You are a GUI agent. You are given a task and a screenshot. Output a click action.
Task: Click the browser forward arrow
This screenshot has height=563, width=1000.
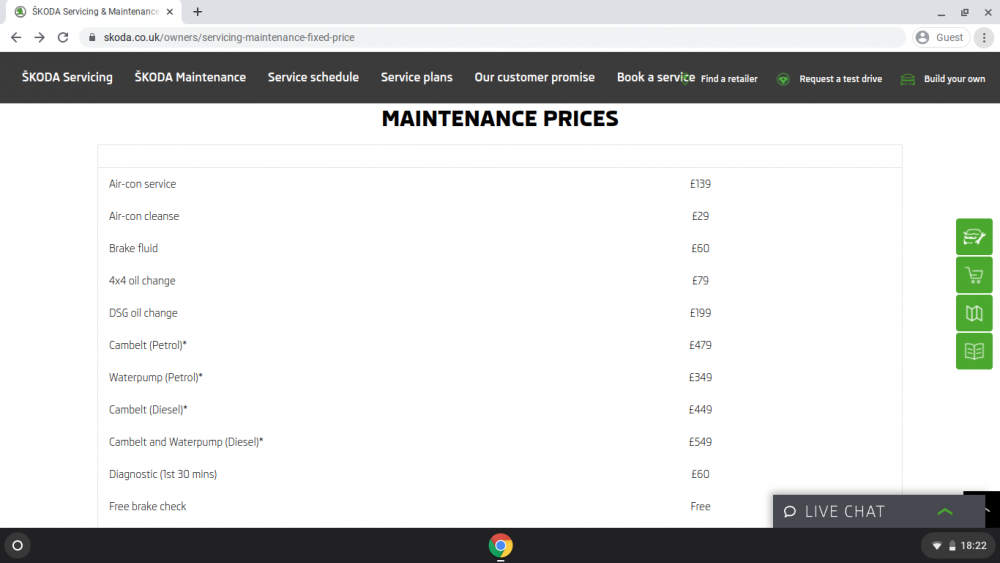click(40, 38)
